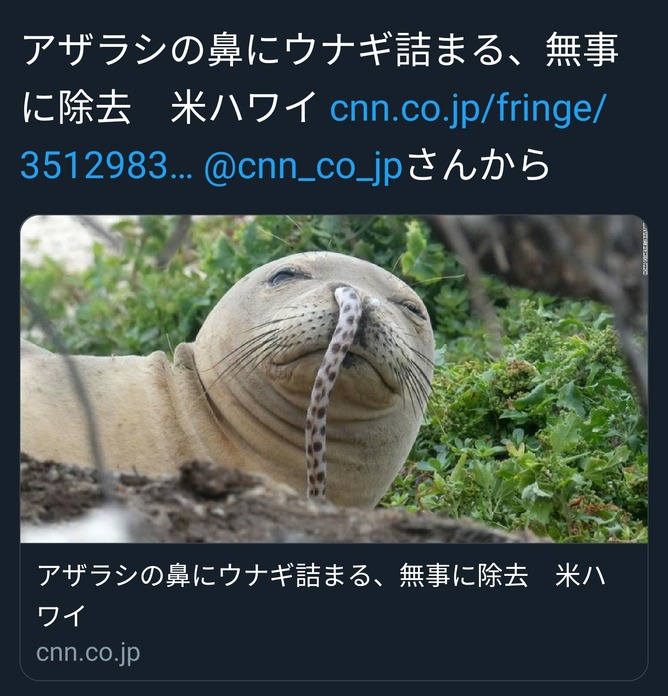
Task: Click the vertical photo credit watermark
Action: [645, 249]
